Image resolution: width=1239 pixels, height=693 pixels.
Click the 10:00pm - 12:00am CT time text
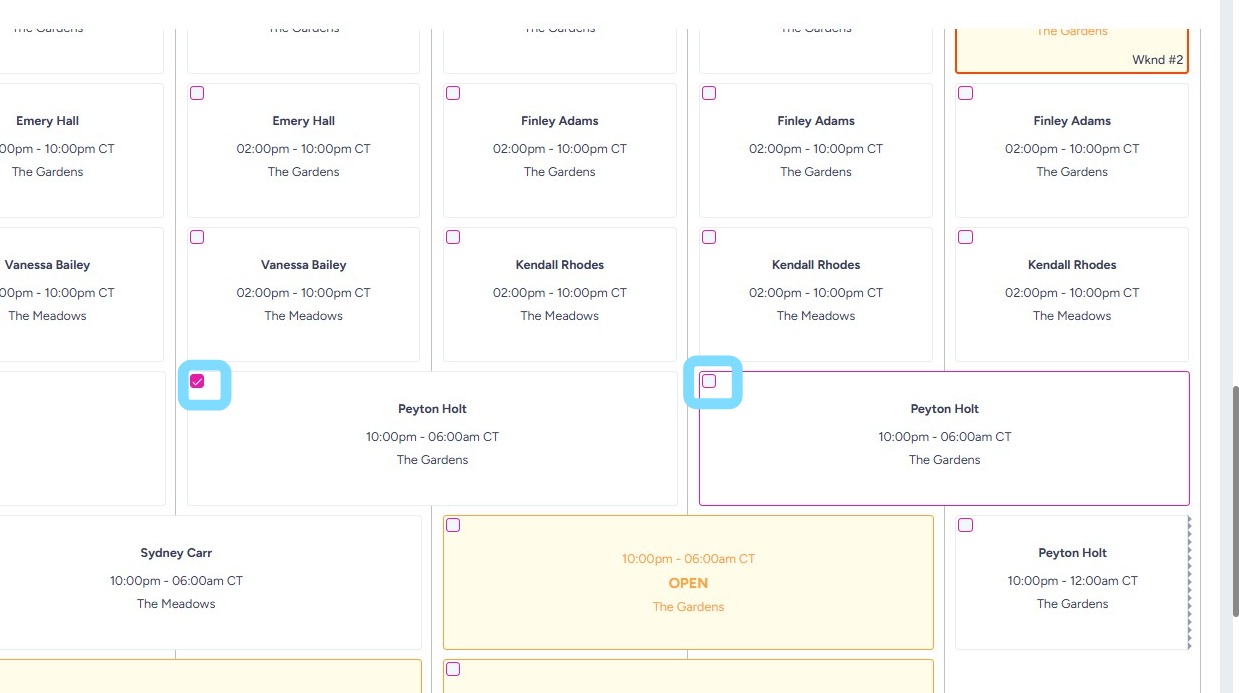pyautogui.click(x=1072, y=581)
